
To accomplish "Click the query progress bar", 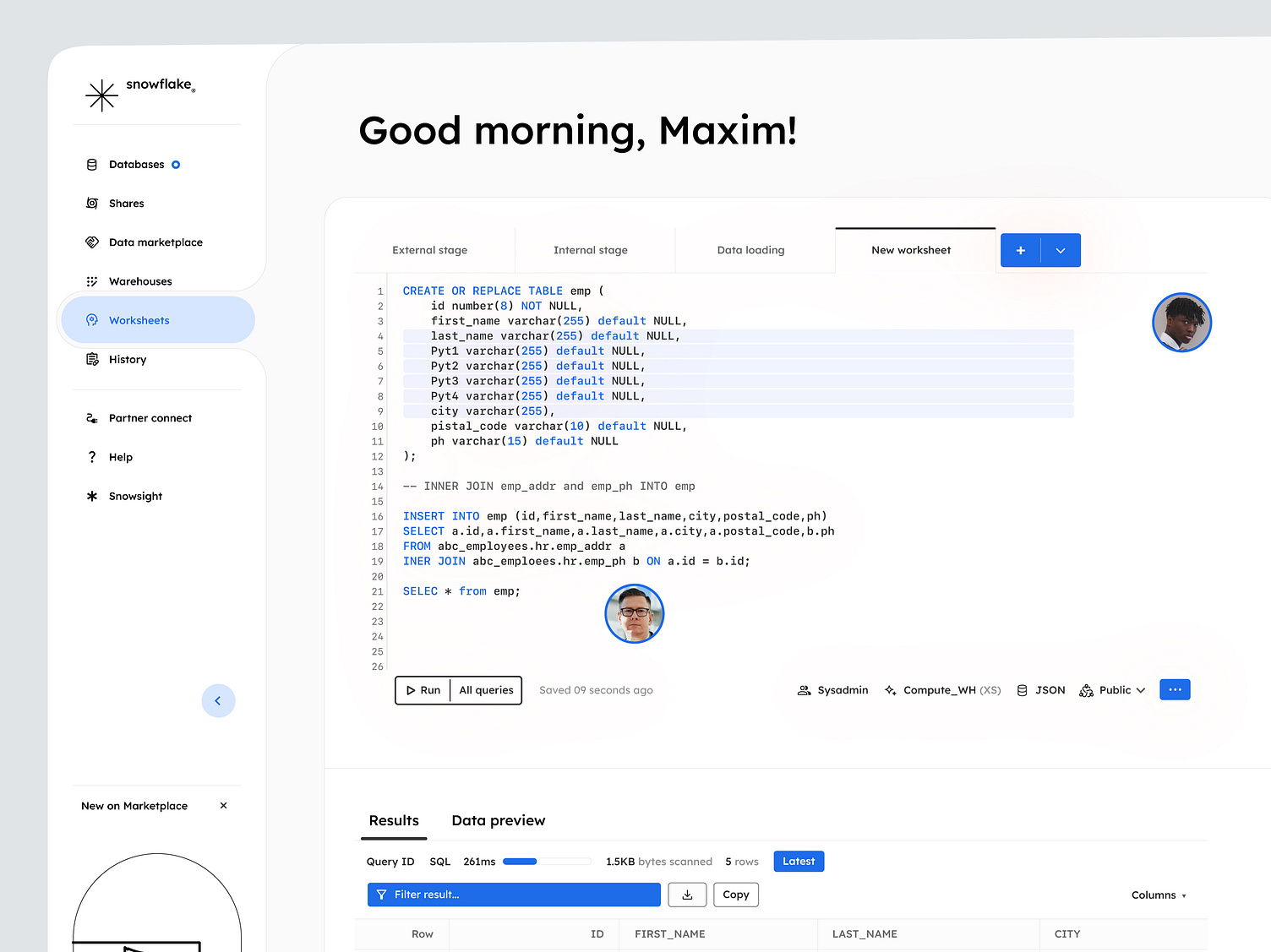I will click(x=546, y=861).
